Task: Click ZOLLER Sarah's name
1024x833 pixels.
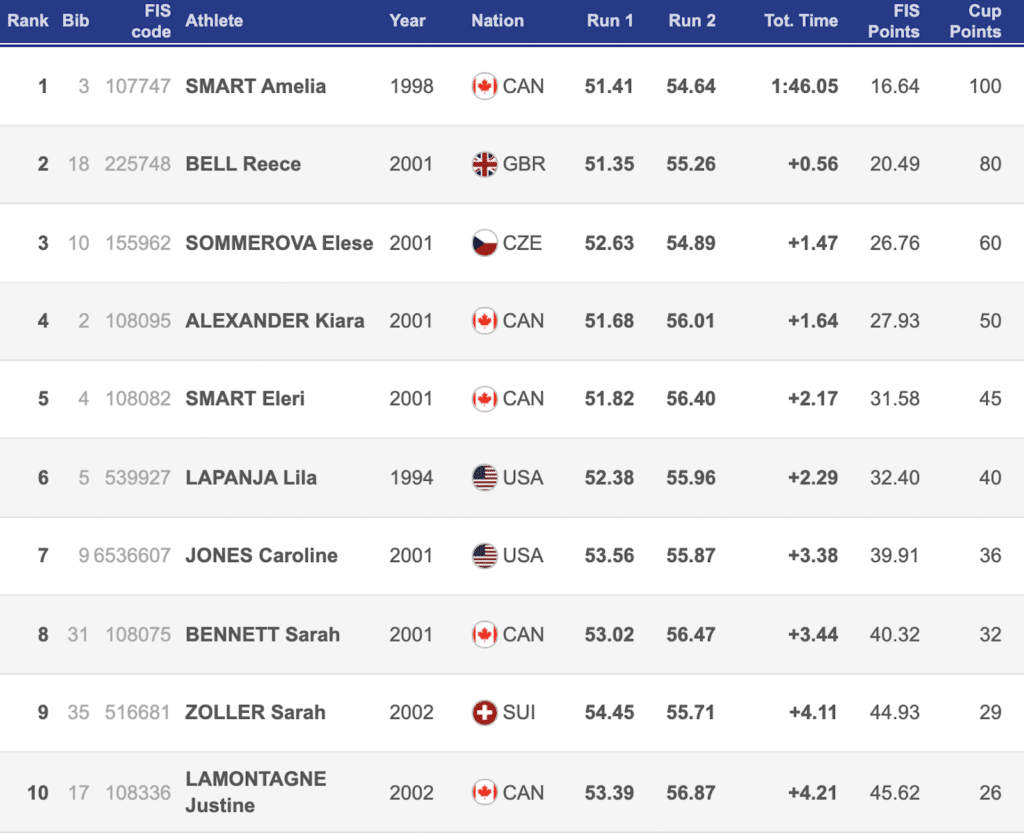Action: (255, 712)
